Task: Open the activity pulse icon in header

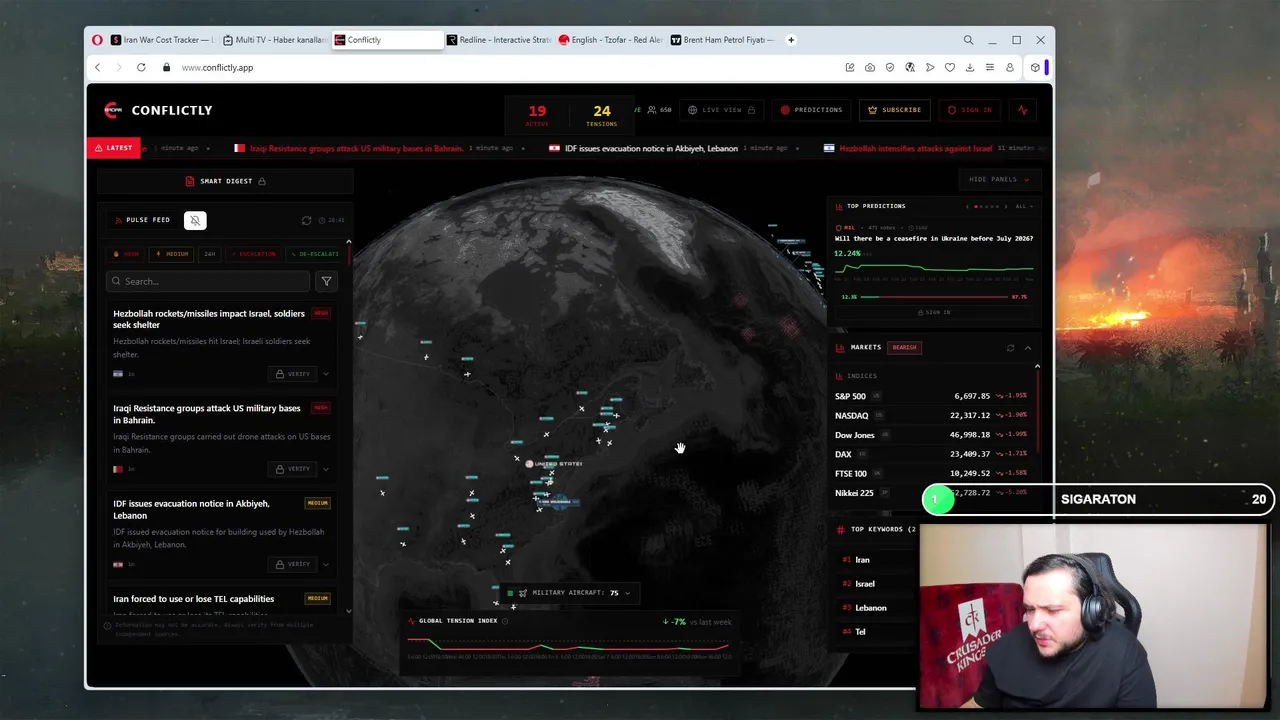Action: coord(1023,110)
